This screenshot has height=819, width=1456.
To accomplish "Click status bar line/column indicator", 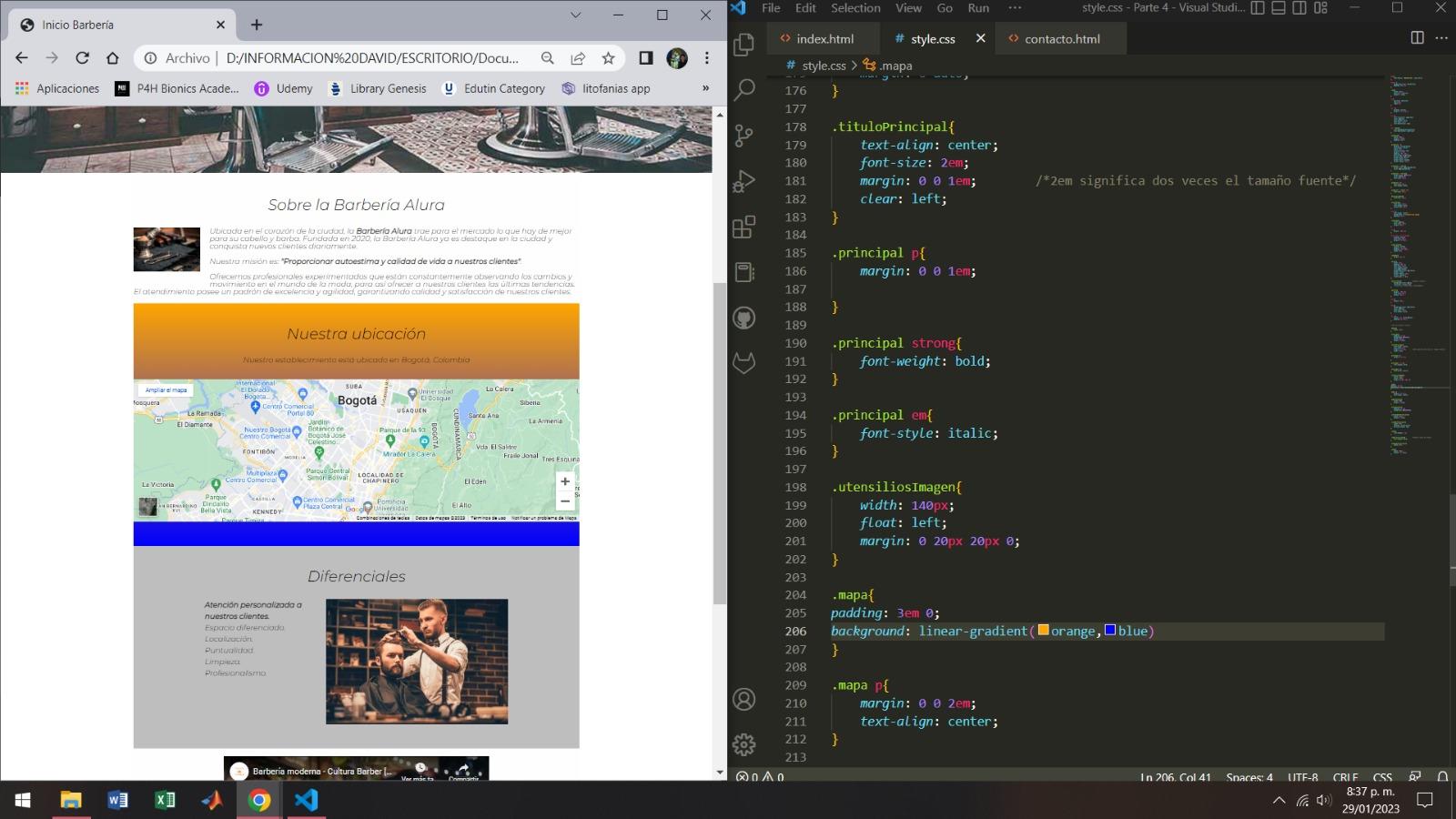I will click(x=1175, y=777).
